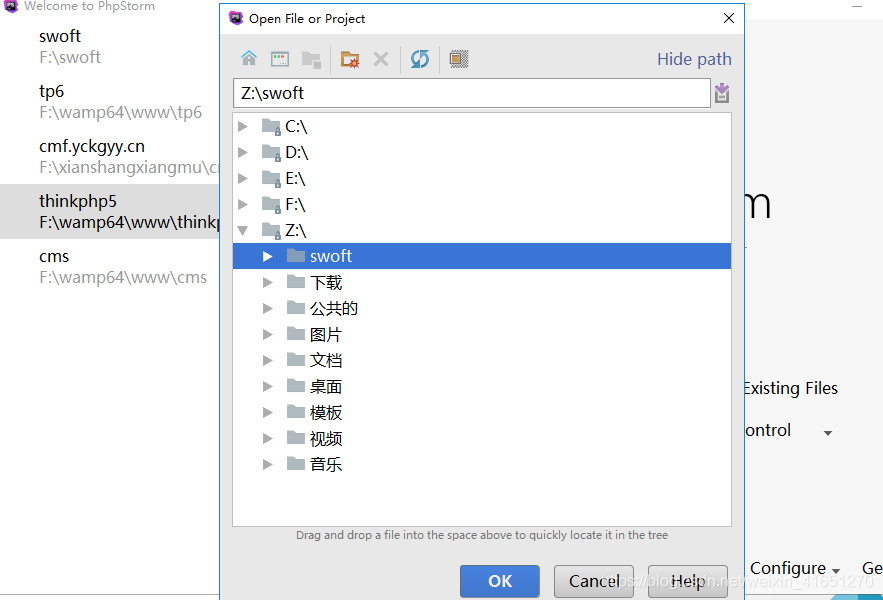Click Show Hidden Files and Directories icon
The width and height of the screenshot is (883, 600).
(459, 59)
